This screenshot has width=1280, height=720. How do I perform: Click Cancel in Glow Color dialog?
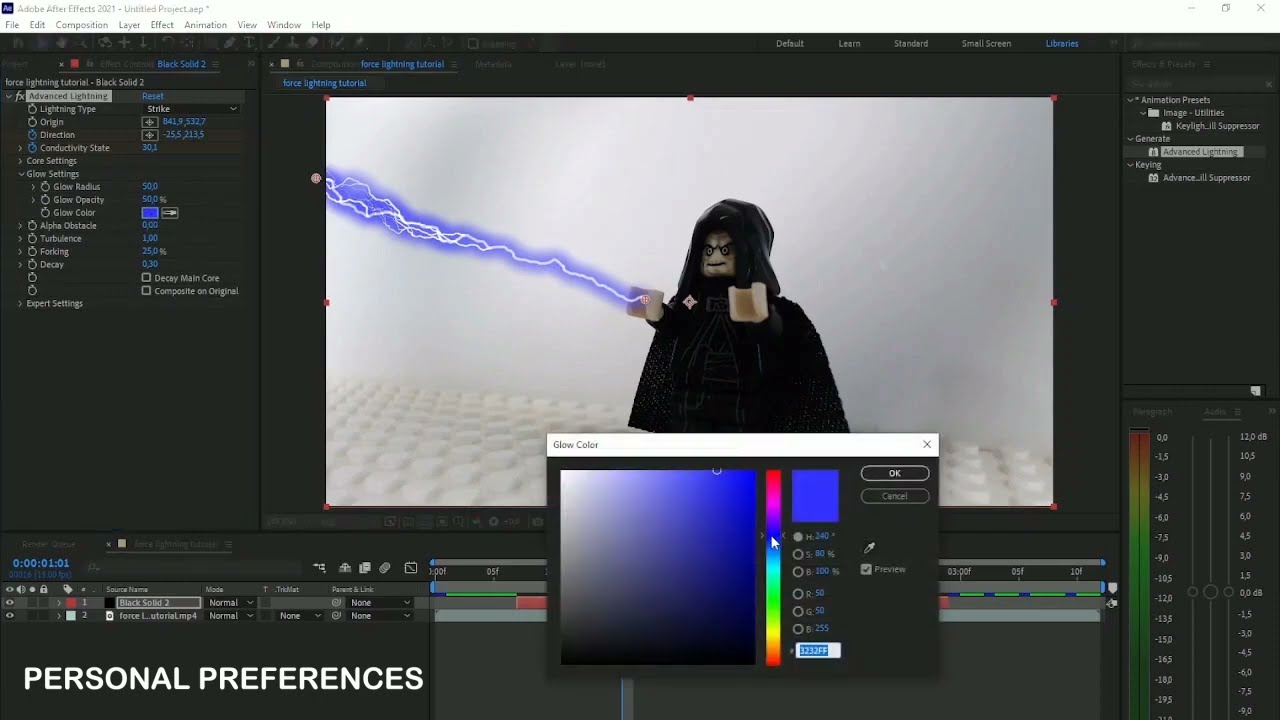click(895, 496)
